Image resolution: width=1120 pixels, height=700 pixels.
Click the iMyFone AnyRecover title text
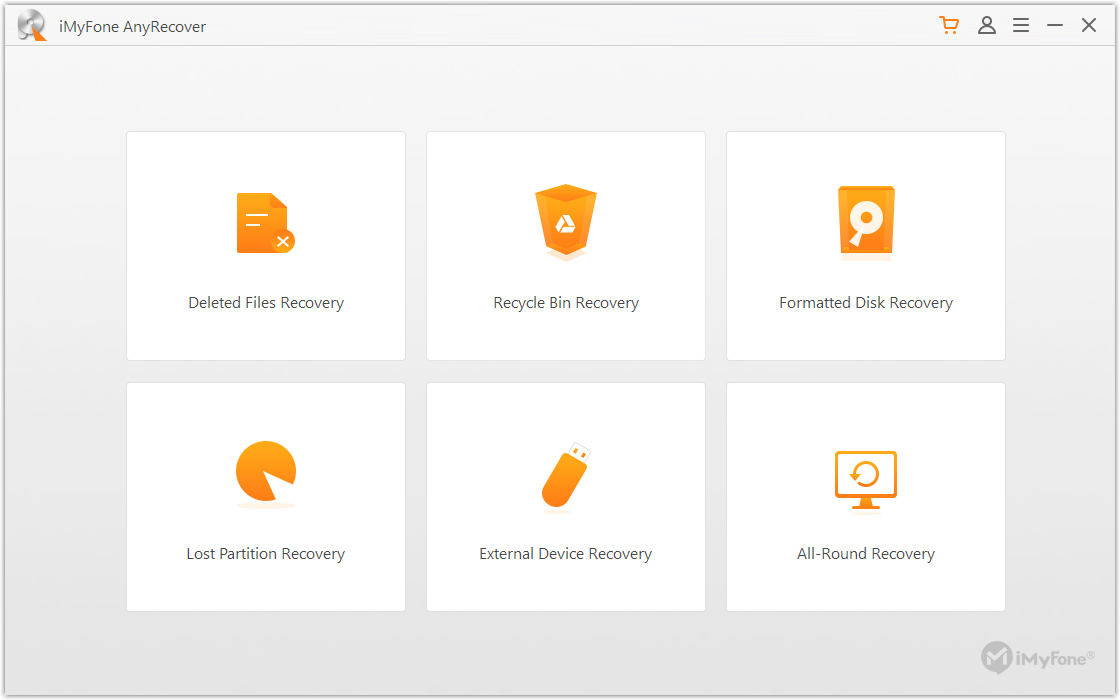pos(132,27)
